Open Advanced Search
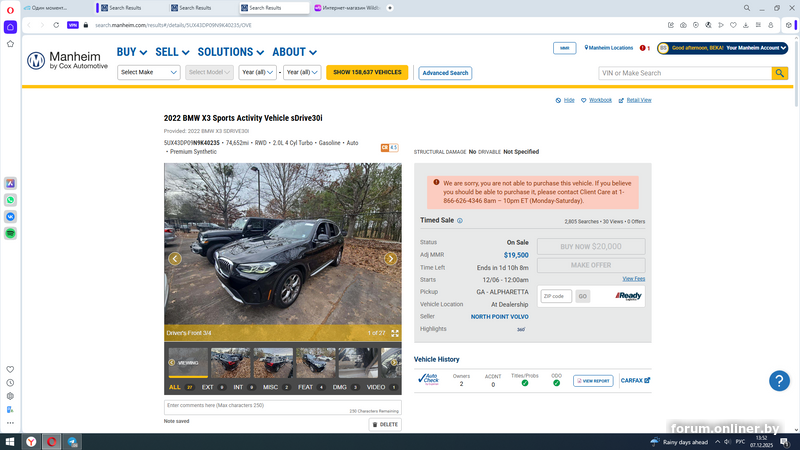 pyautogui.click(x=445, y=73)
